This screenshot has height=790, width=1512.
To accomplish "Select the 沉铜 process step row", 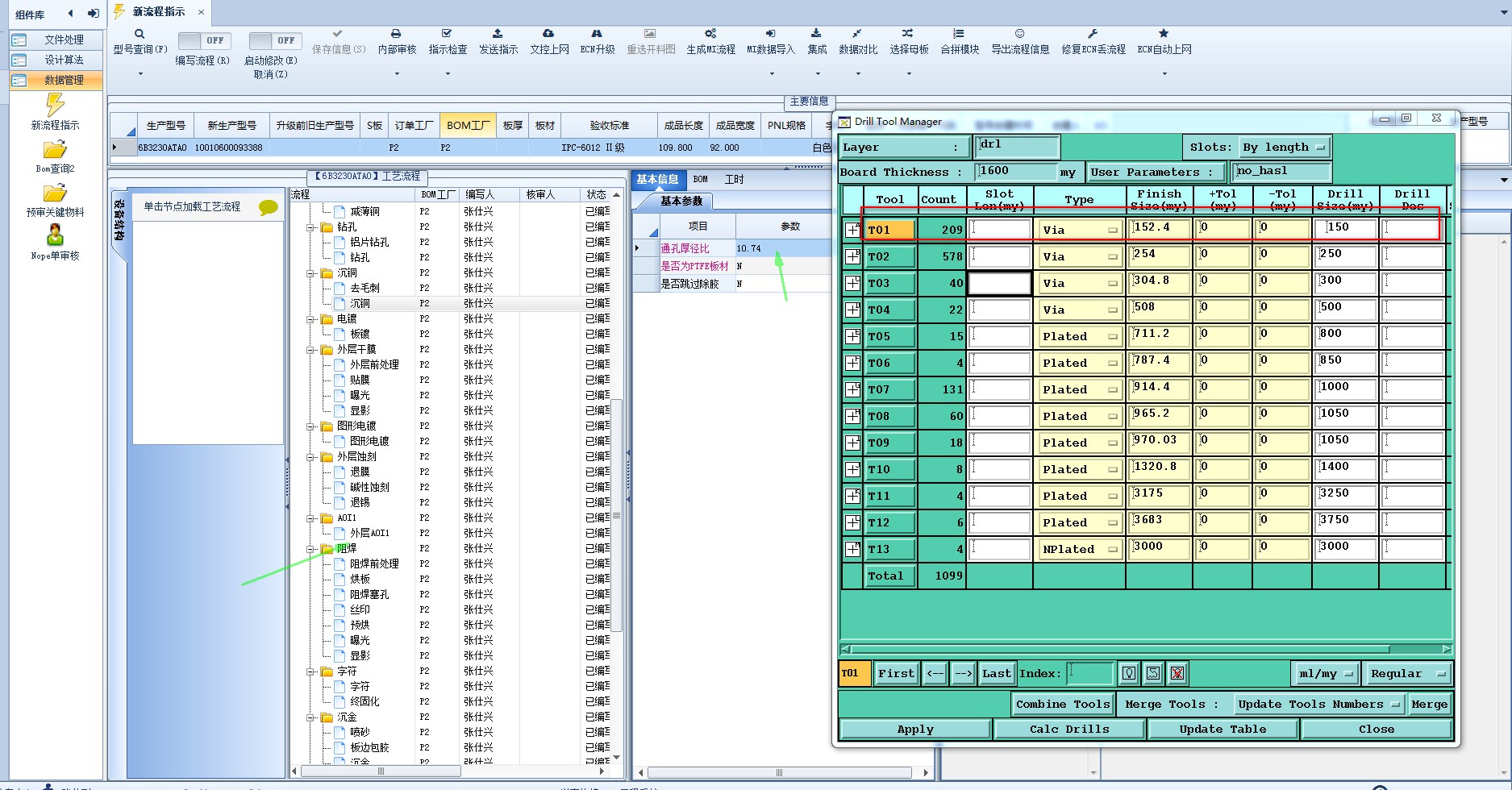I will coord(360,304).
